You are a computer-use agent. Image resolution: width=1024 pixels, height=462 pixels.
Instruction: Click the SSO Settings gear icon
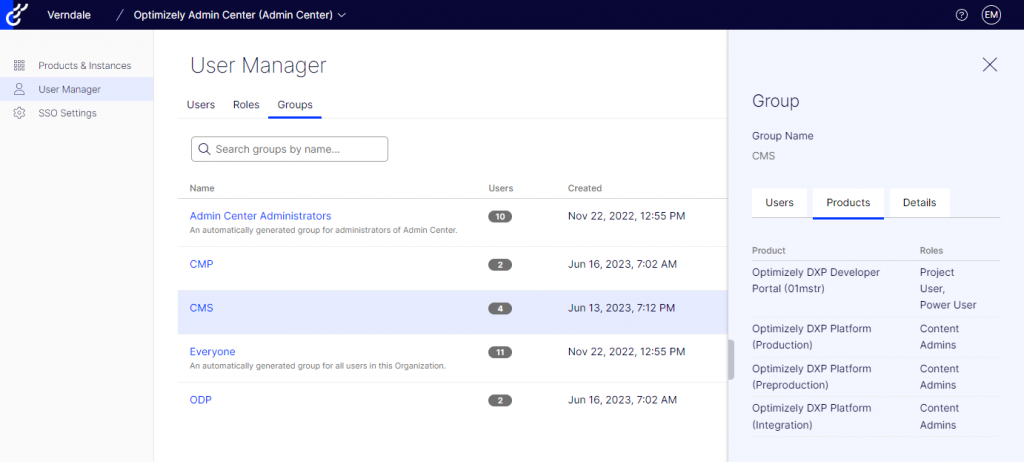19,113
